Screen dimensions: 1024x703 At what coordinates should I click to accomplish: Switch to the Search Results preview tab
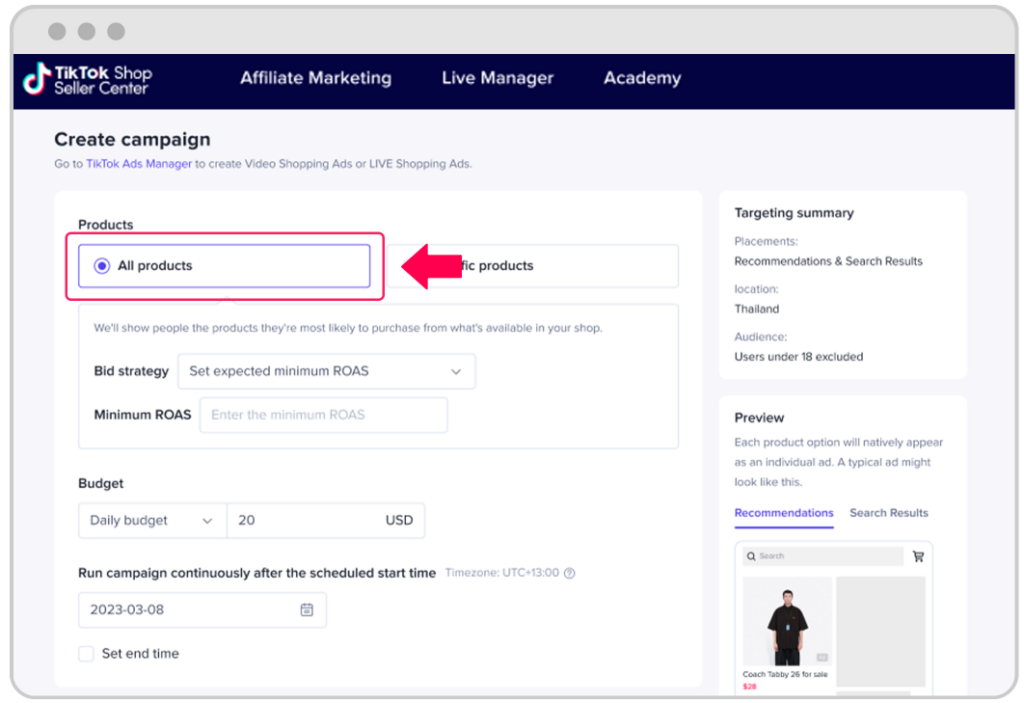coord(889,513)
